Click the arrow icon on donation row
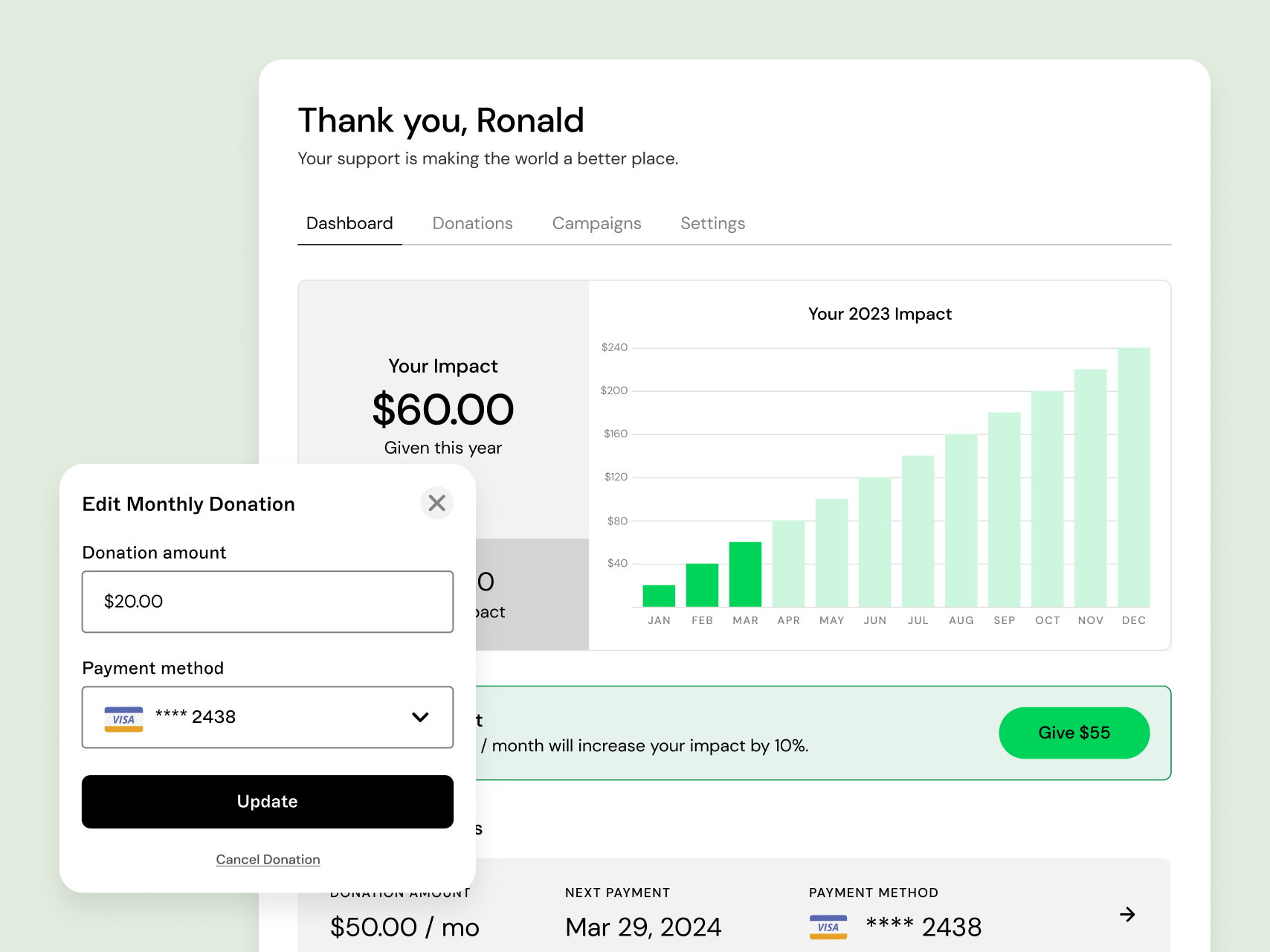This screenshot has width=1270, height=952. (x=1127, y=914)
